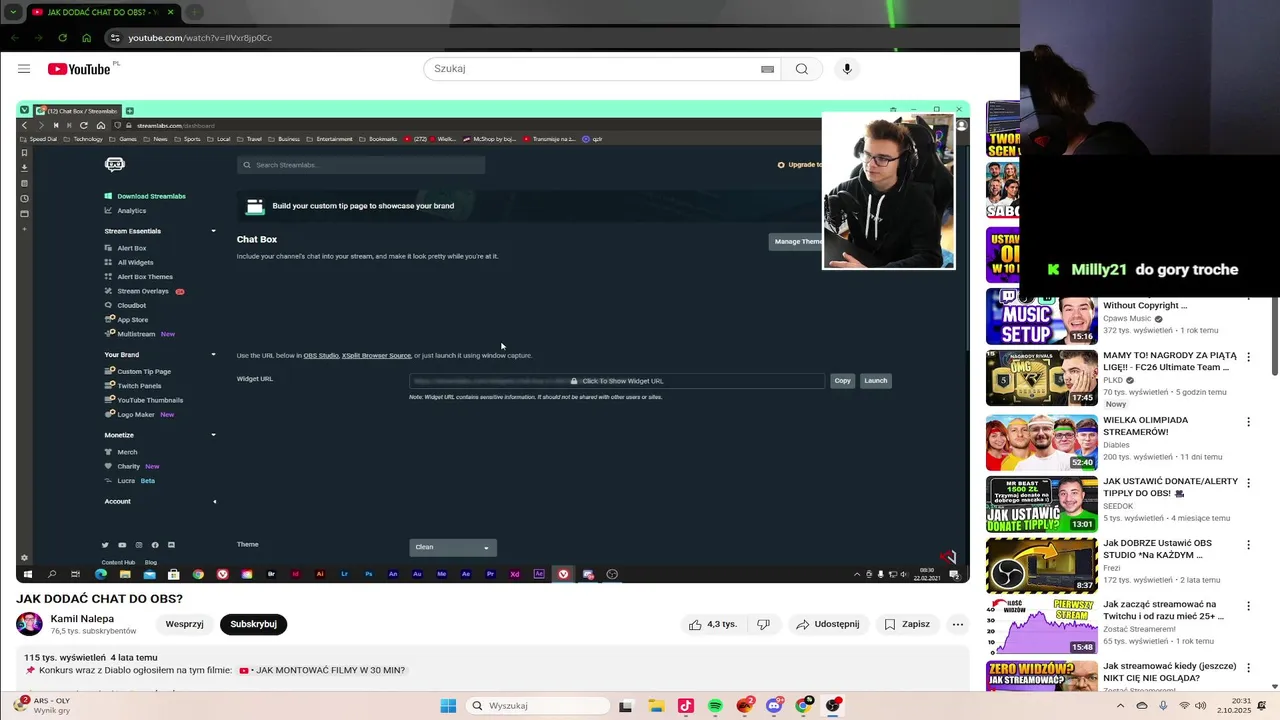Click the Wesprzyj button
Screen dimensions: 1280x720
pyautogui.click(x=185, y=624)
